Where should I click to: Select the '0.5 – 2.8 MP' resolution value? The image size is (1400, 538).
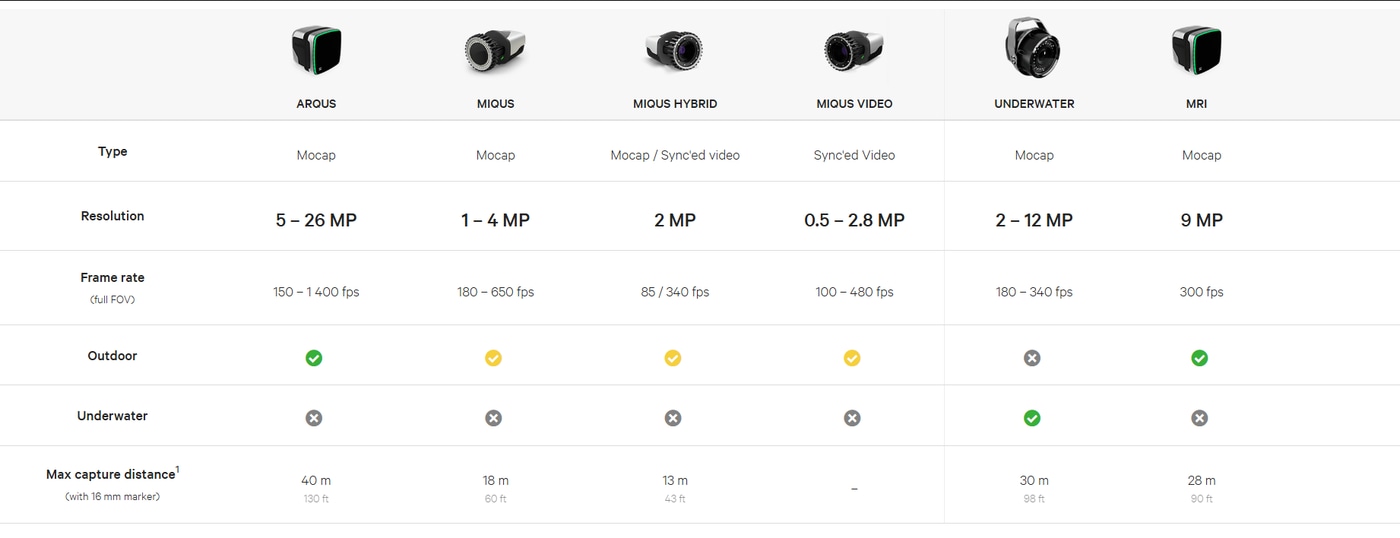point(854,220)
